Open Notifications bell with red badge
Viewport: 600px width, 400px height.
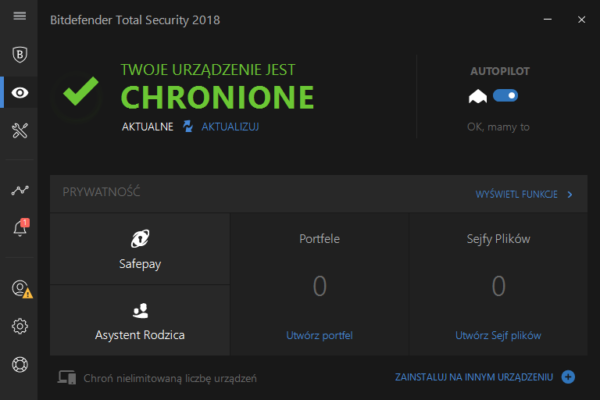pos(20,227)
